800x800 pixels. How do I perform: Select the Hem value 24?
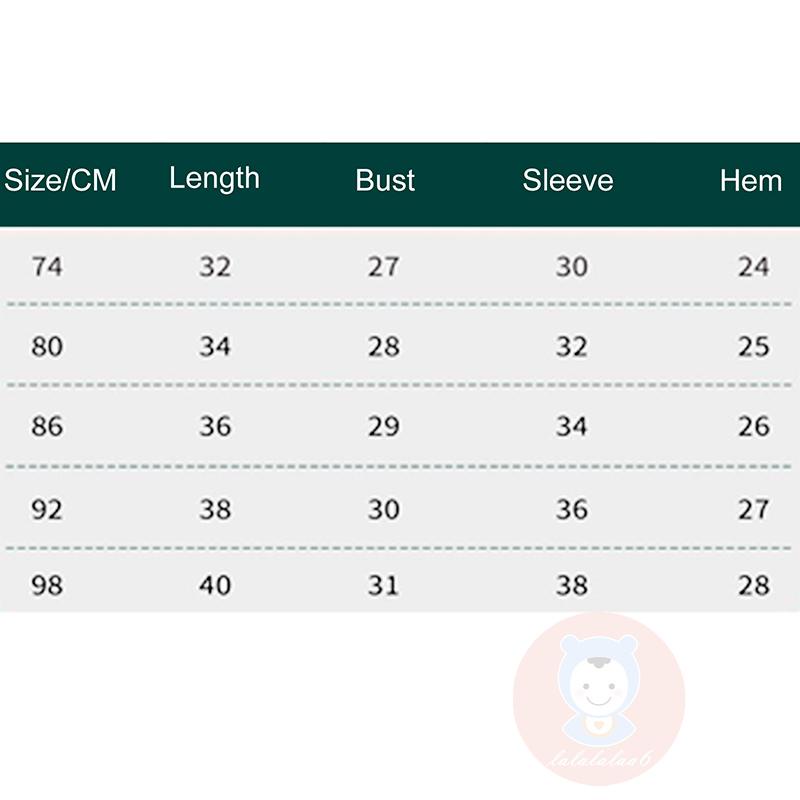point(754,267)
